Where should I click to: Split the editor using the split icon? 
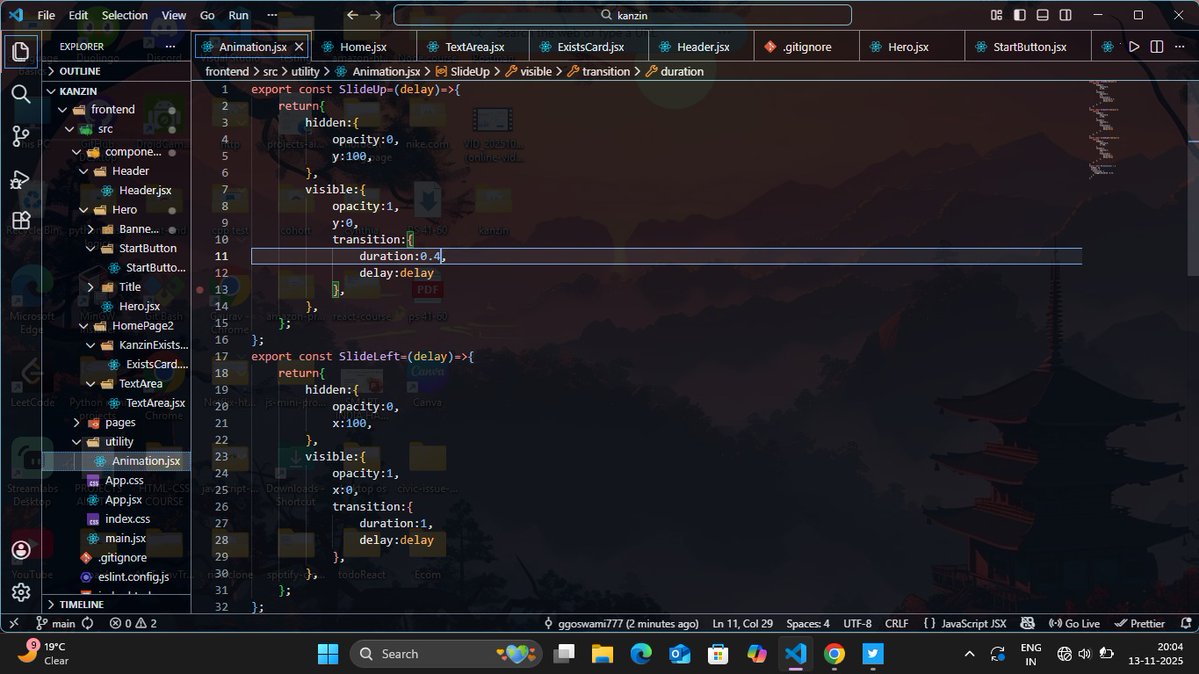click(x=1159, y=46)
